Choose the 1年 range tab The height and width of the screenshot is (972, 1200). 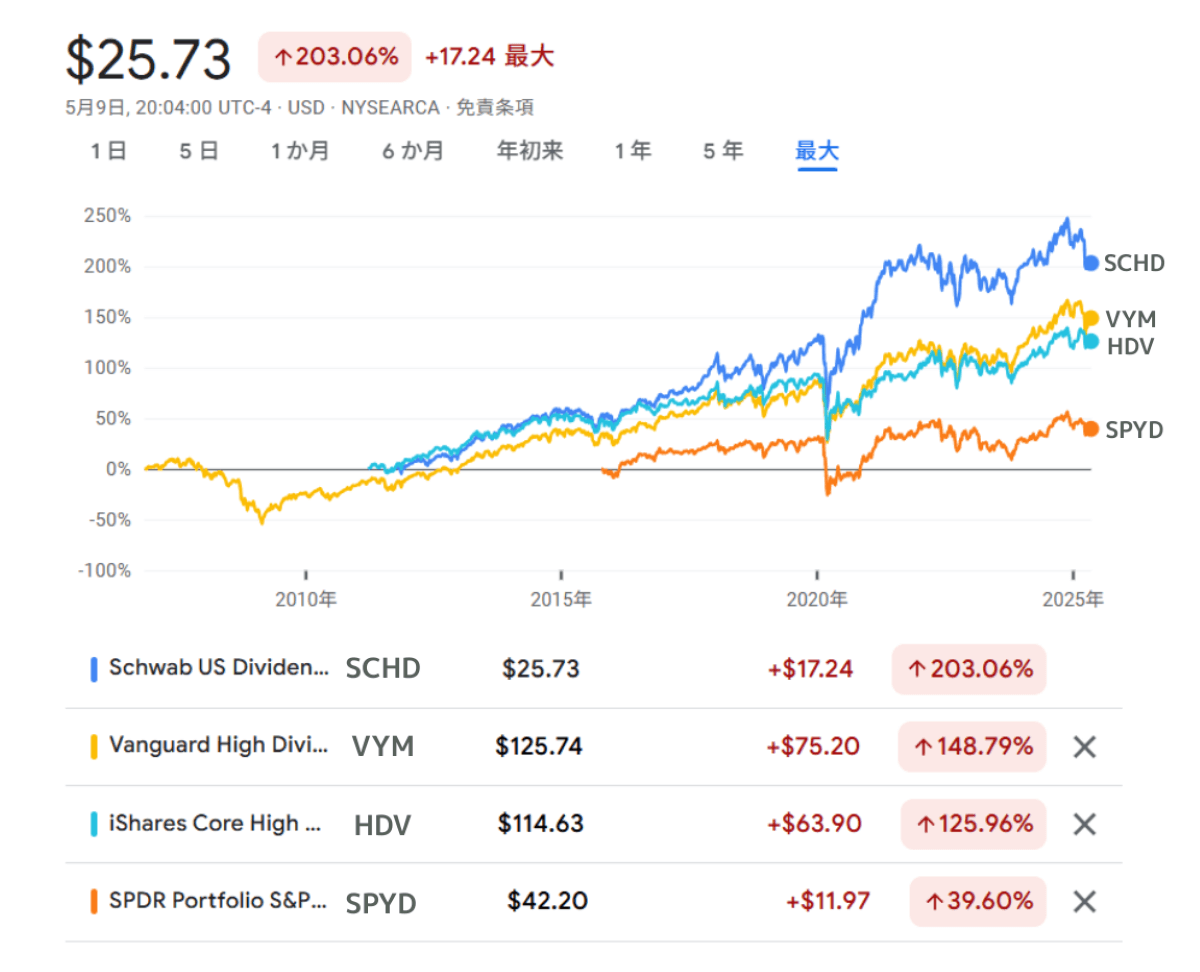click(x=632, y=151)
